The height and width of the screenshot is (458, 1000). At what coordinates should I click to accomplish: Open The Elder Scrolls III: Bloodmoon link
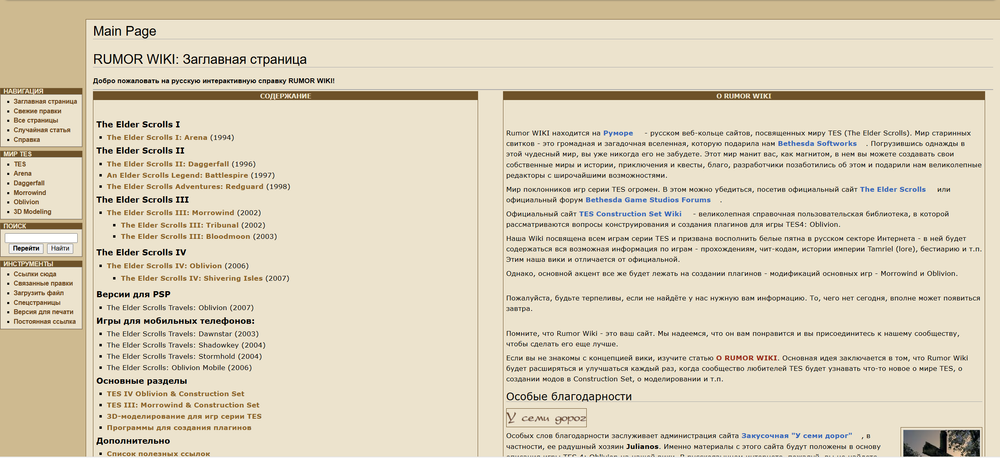[x=185, y=237]
